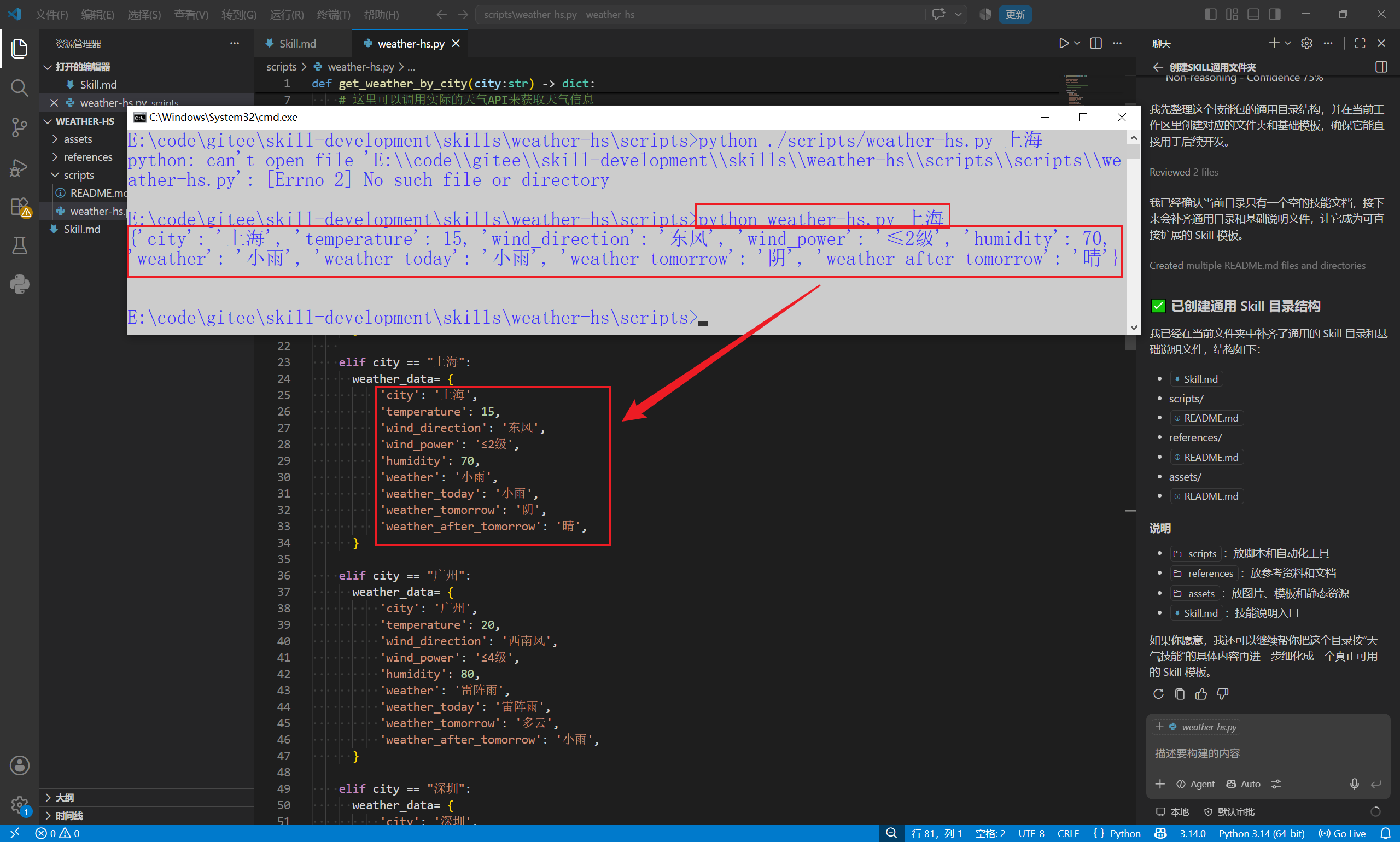Viewport: 1400px width, 842px height.
Task: Toggle the secondary side bar layout
Action: tap(1275, 15)
